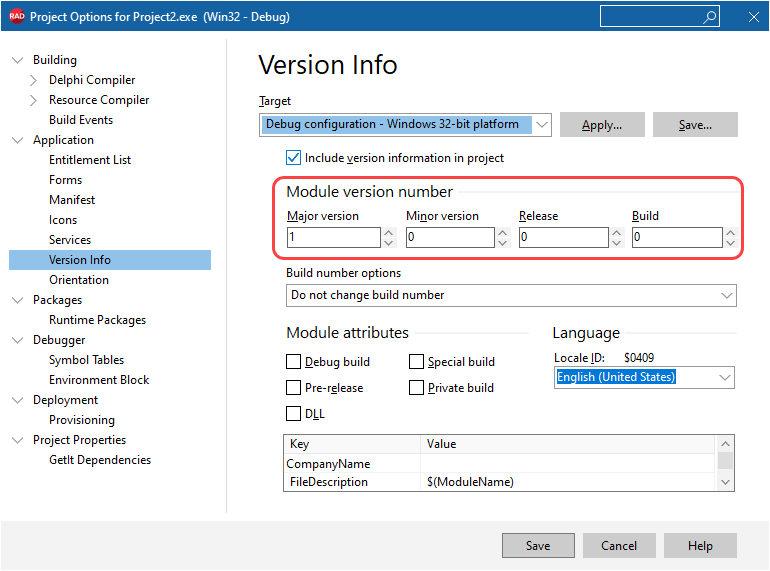Expand the Resource Compiler node

[x=33, y=100]
